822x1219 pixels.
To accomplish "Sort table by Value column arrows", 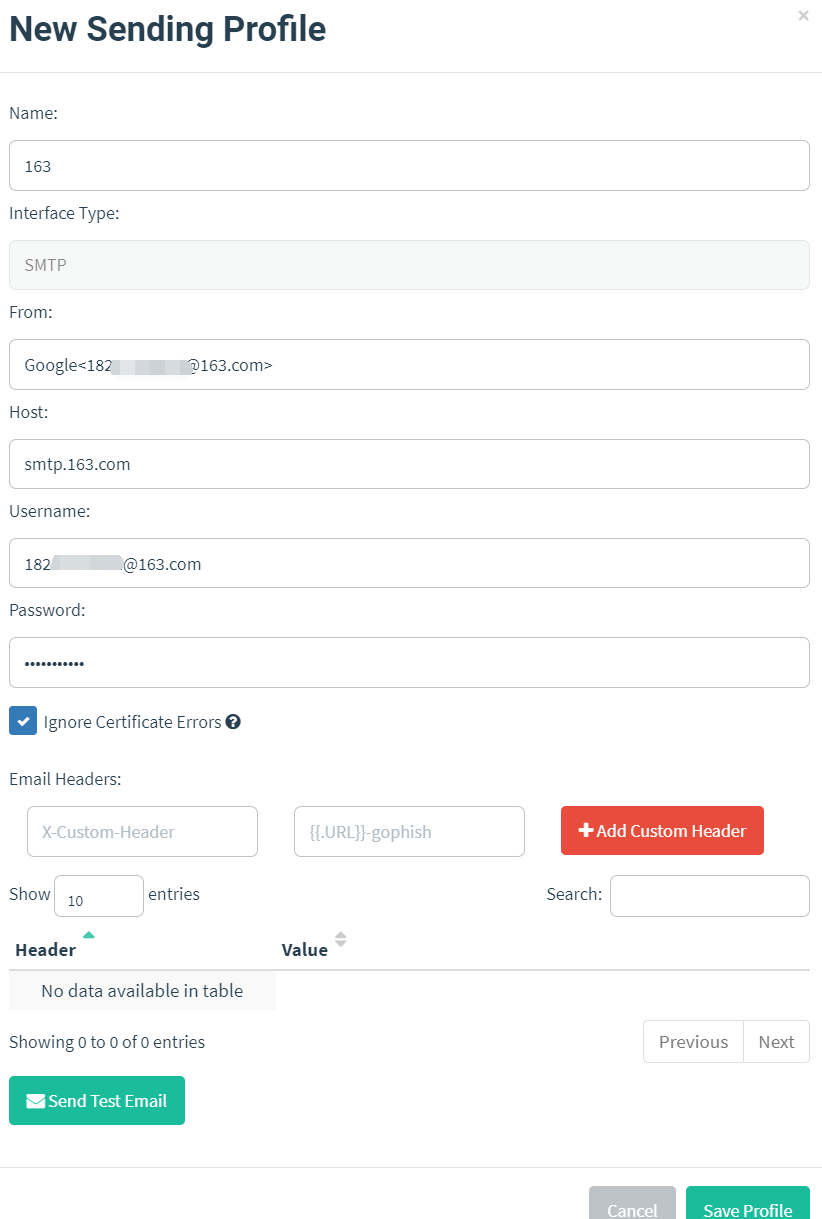I will pyautogui.click(x=341, y=939).
